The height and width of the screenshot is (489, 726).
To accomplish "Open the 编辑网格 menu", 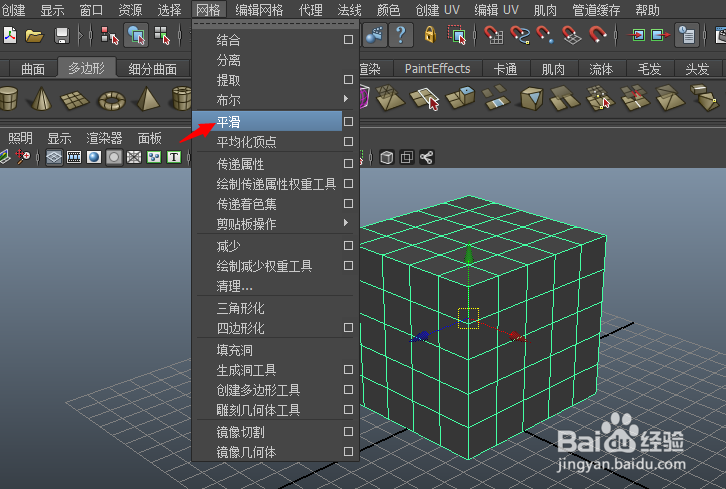I will click(x=259, y=9).
